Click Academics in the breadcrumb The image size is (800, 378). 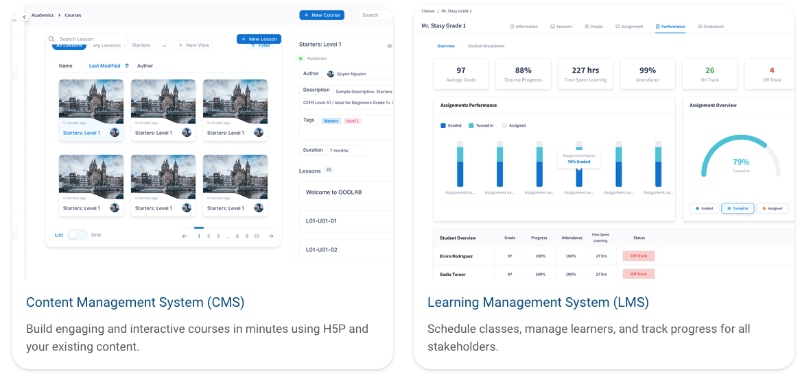click(42, 15)
